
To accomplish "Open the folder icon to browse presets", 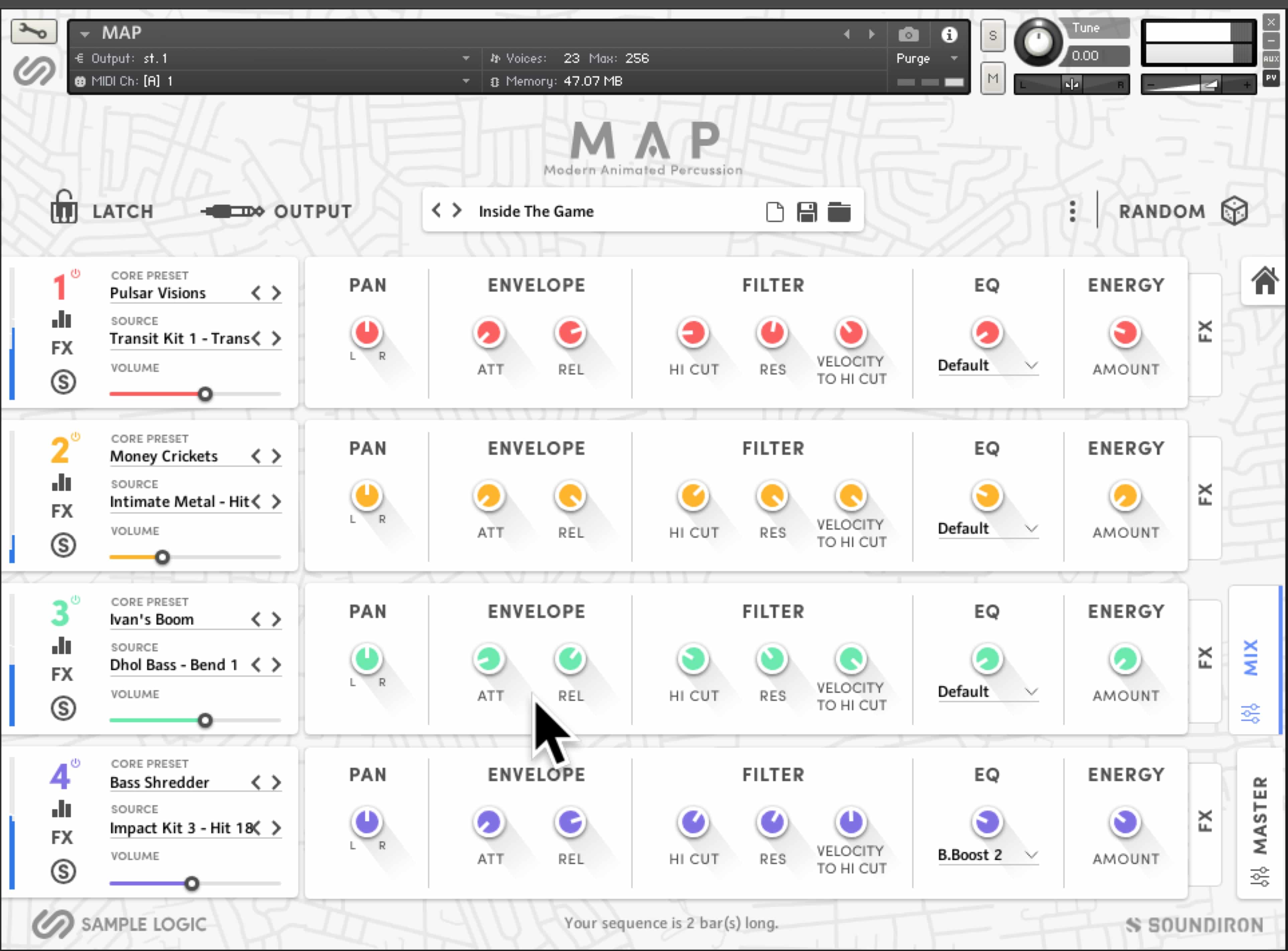I will point(840,211).
